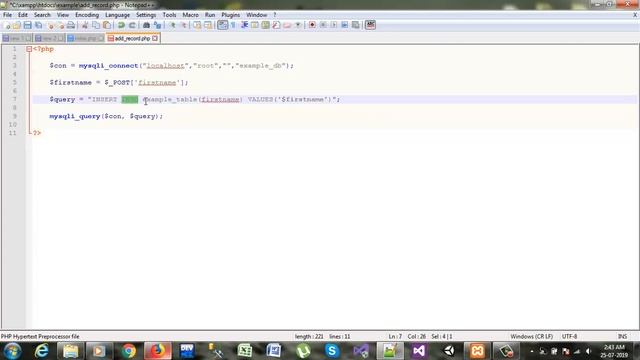
Task: Click the Ln : 7 Col : 26 status field
Action: [x=407, y=336]
